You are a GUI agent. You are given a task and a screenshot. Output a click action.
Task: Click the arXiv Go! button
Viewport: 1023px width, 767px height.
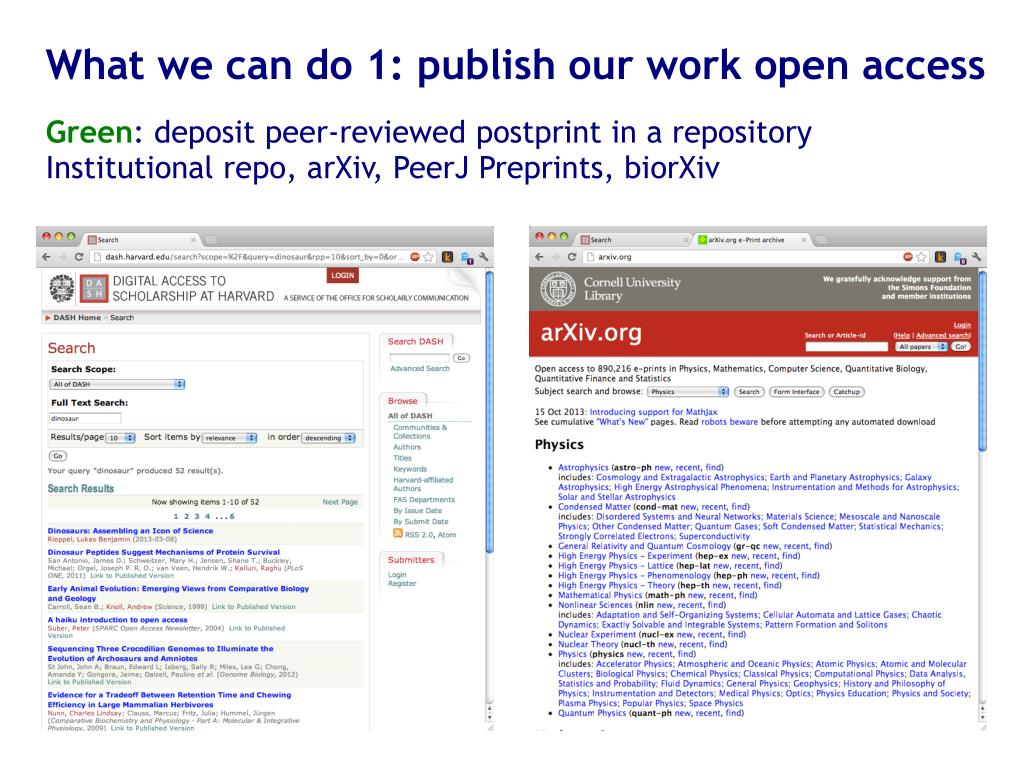(x=960, y=346)
